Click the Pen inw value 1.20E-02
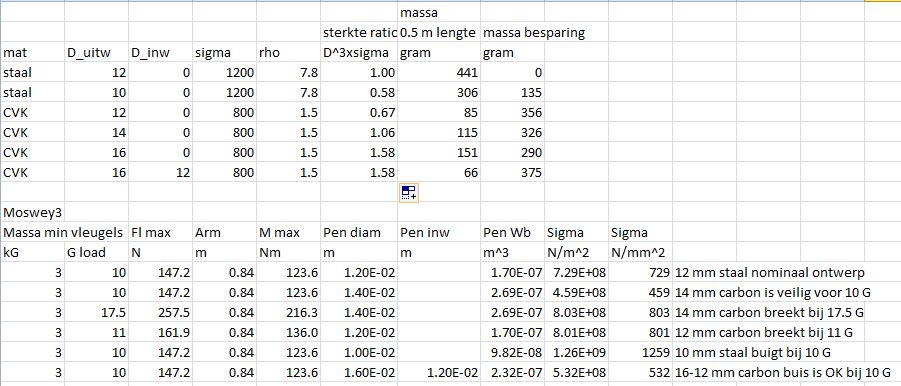Viewport: 901px width, 386px height. [439, 372]
